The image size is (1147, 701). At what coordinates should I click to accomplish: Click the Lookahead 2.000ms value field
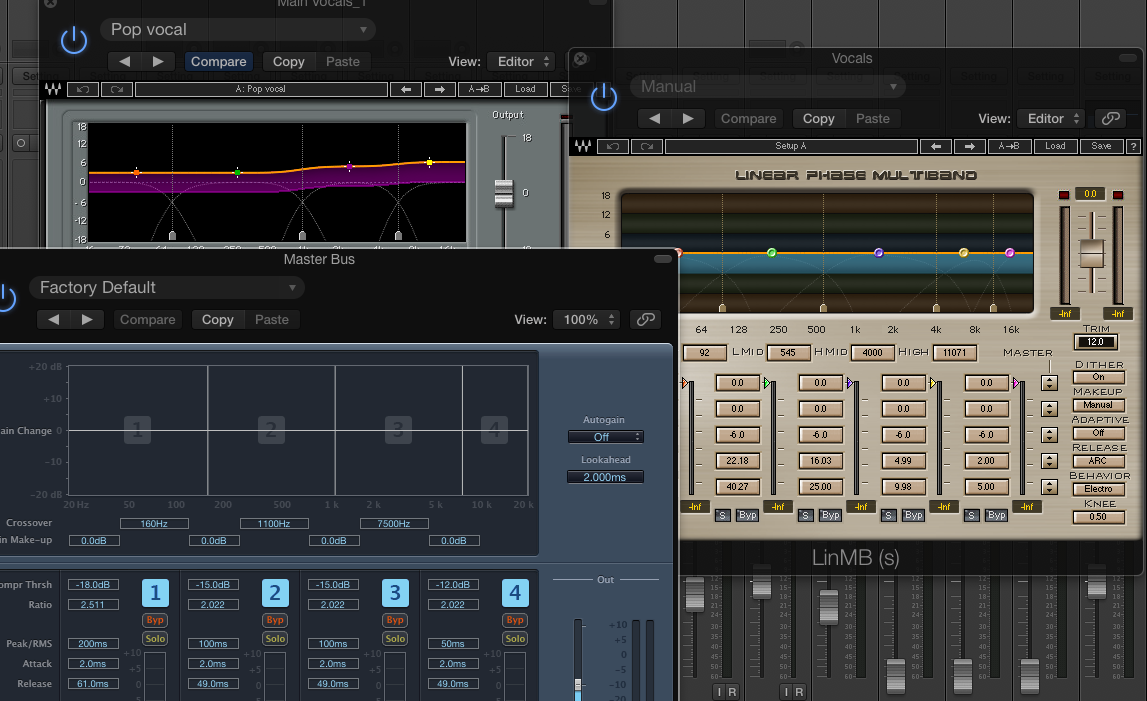tap(605, 477)
